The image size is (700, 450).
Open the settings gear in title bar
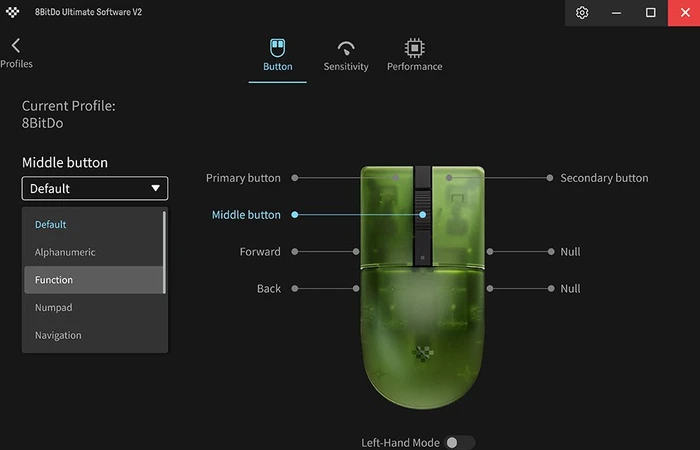(x=582, y=12)
